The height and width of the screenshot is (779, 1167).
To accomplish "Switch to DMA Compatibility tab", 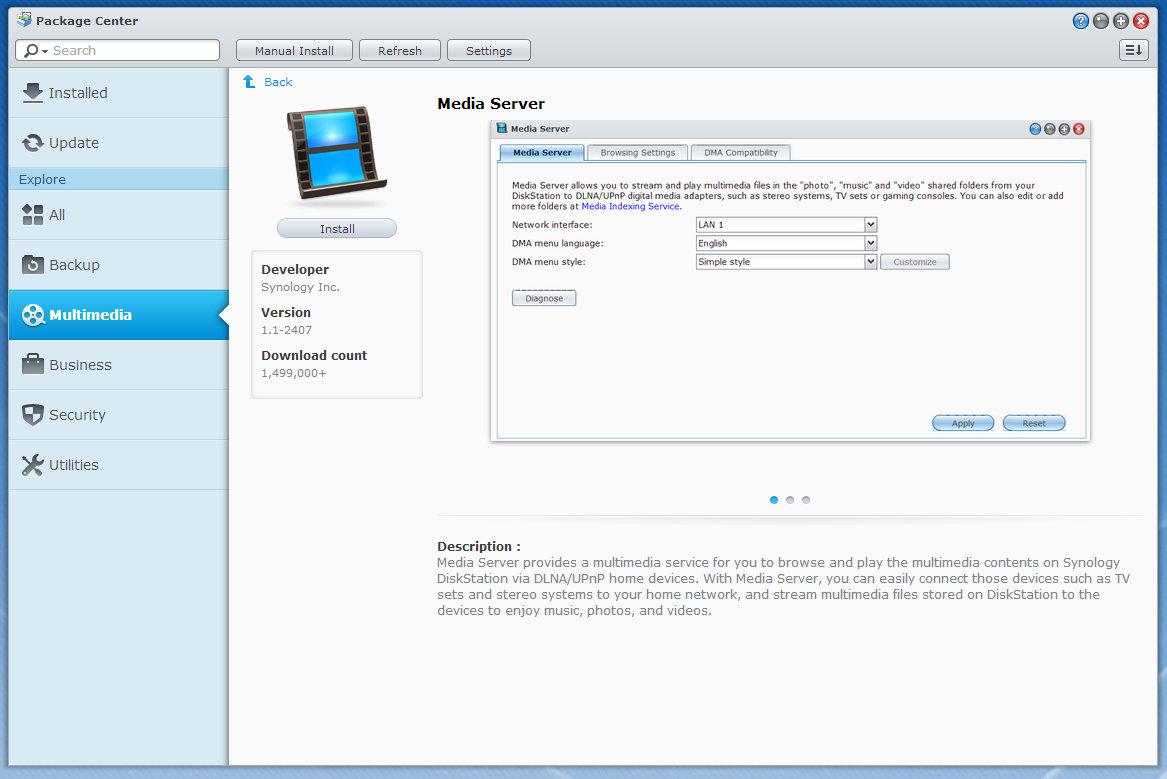I will (x=741, y=153).
